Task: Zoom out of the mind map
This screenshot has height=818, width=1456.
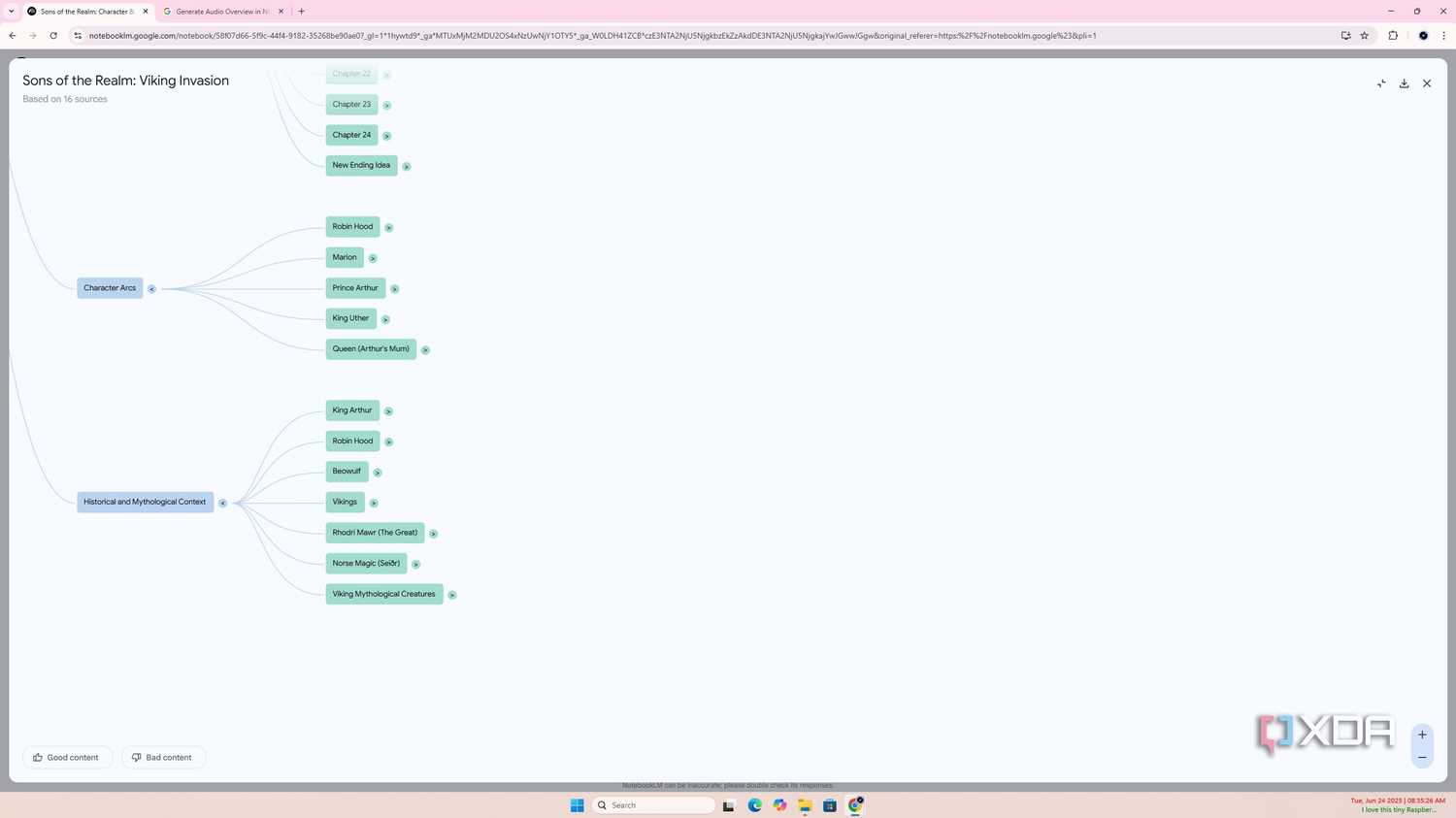Action: (x=1422, y=757)
